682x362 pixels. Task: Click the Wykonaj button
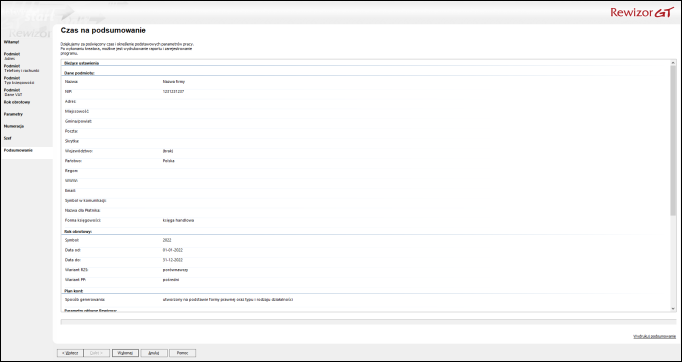(125, 353)
